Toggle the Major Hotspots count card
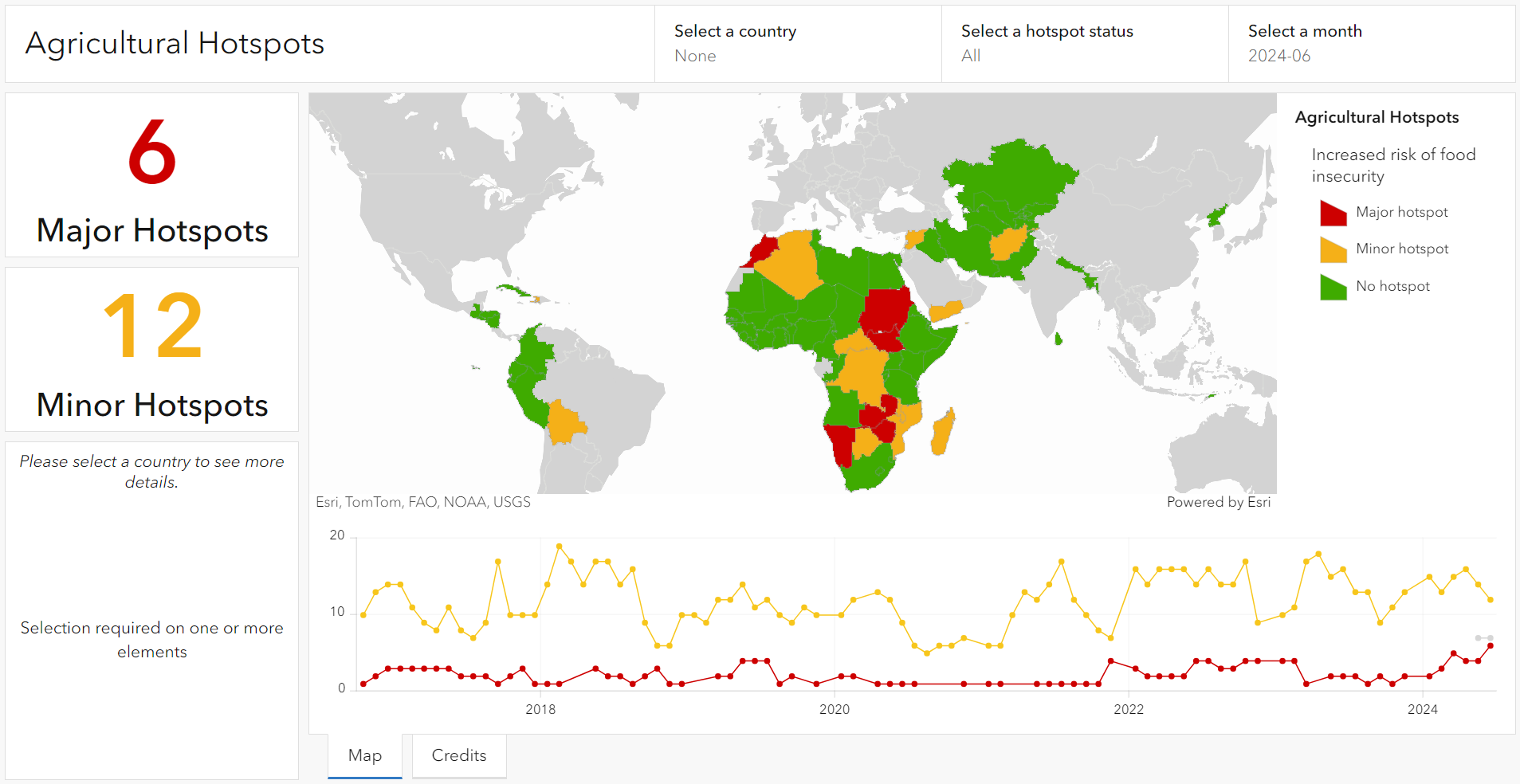The image size is (1520, 784). (151, 175)
